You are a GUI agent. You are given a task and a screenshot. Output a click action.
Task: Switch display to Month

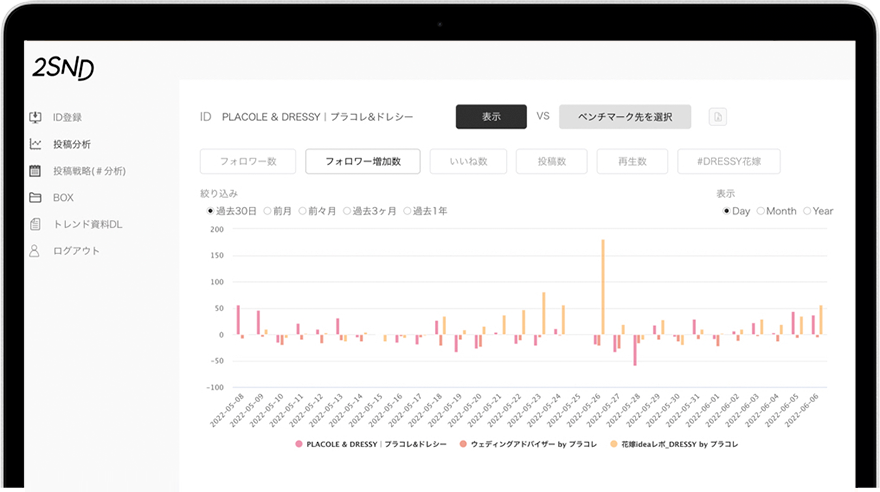pos(761,211)
